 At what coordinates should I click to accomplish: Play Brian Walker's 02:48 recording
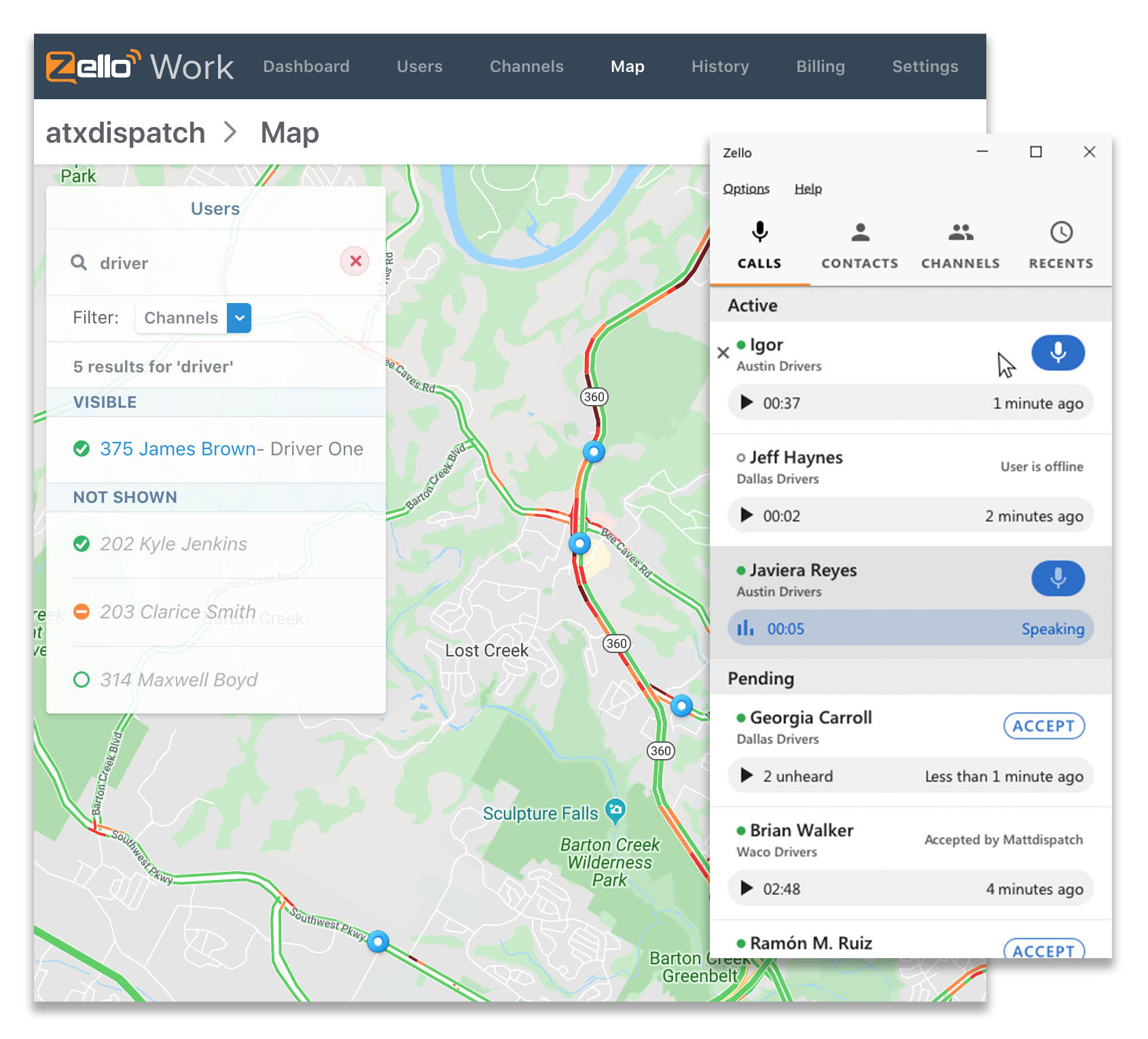pyautogui.click(x=747, y=889)
